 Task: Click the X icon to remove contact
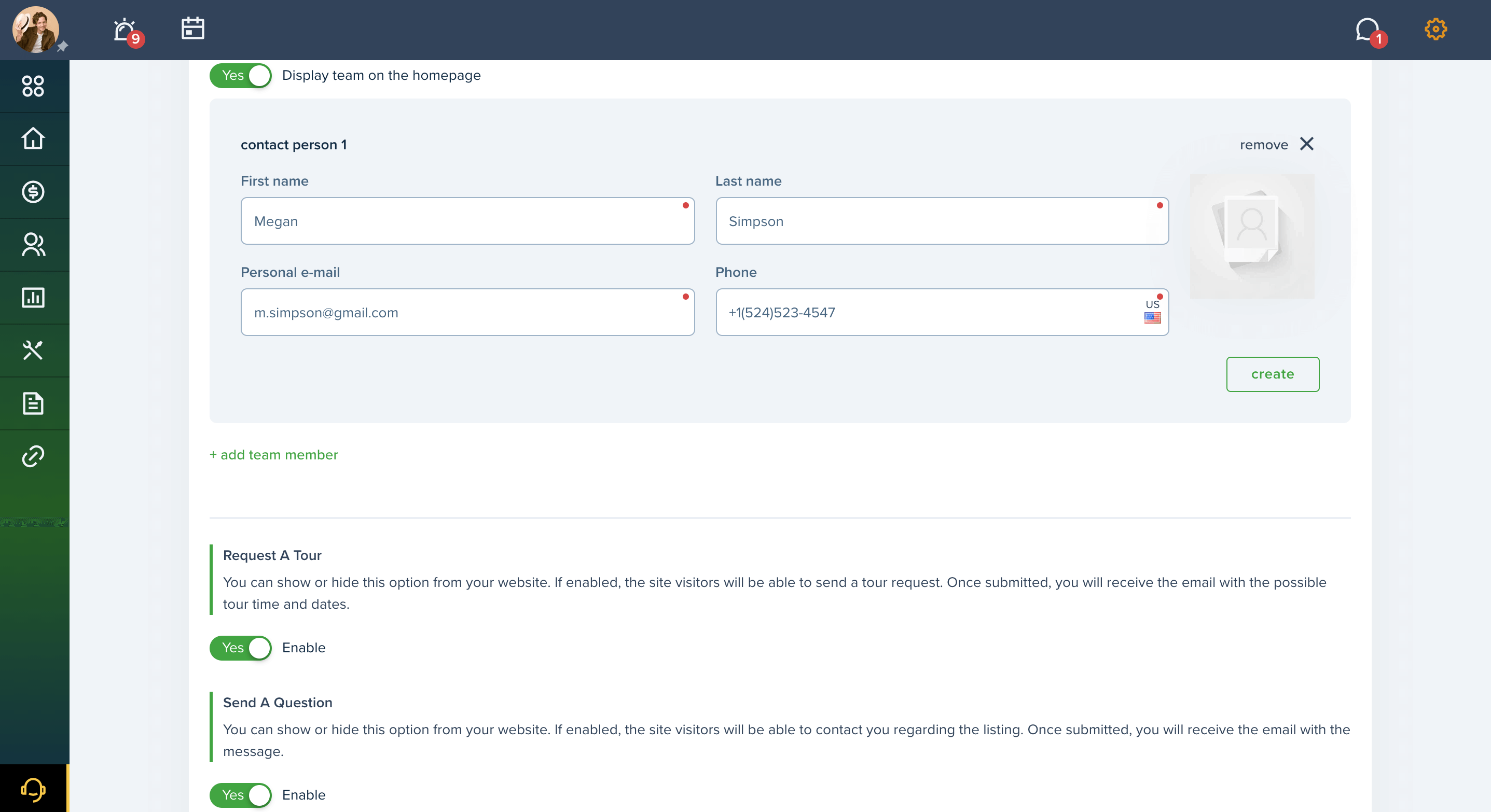click(1307, 144)
